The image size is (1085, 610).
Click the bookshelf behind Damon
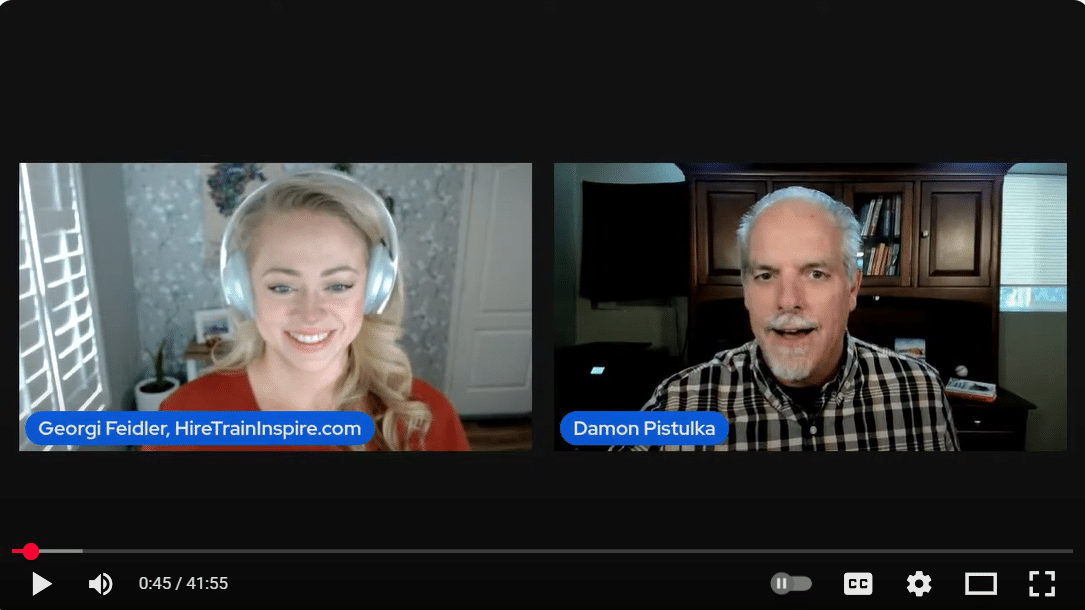pos(880,233)
